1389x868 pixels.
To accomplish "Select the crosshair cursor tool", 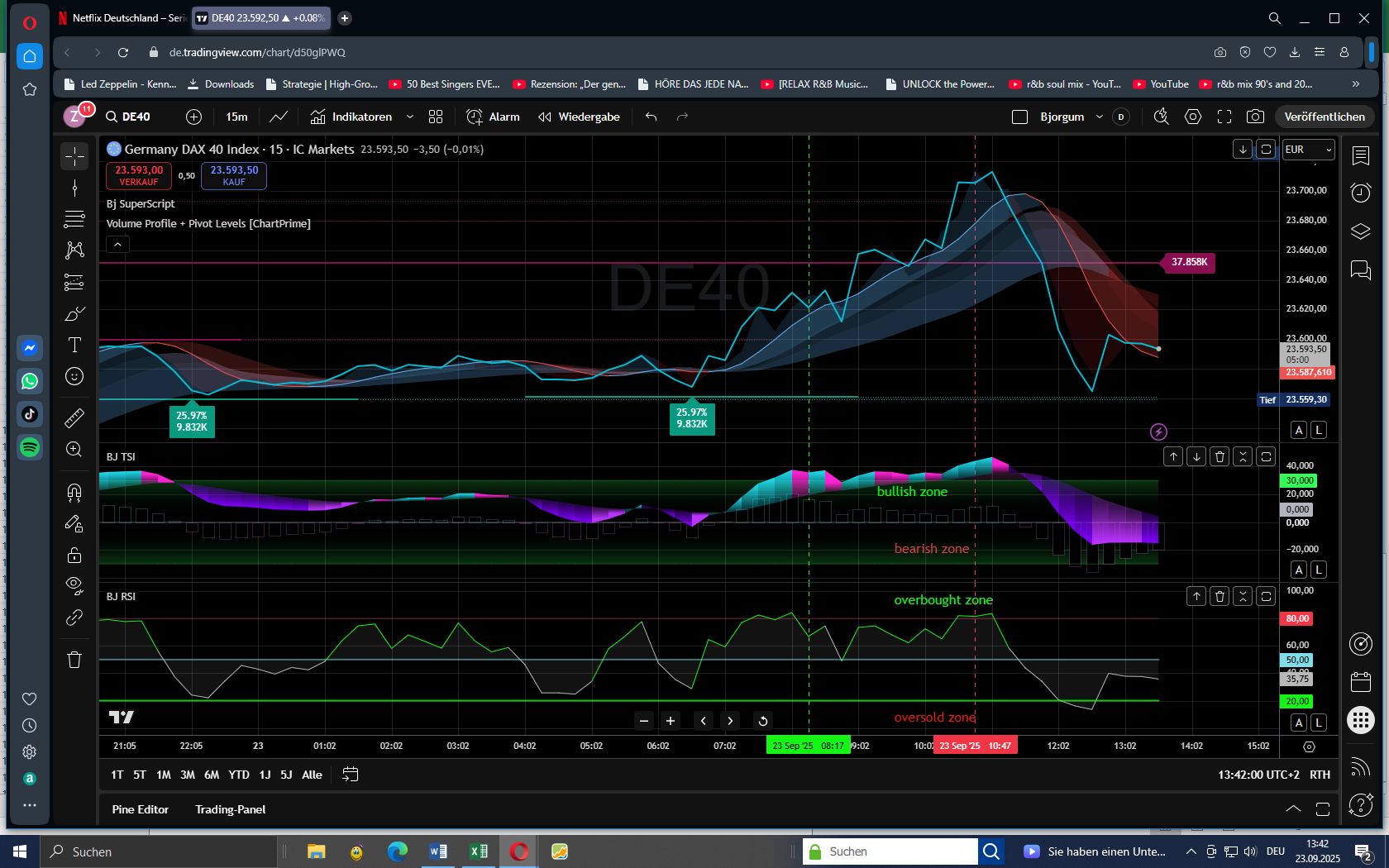I will pyautogui.click(x=74, y=155).
